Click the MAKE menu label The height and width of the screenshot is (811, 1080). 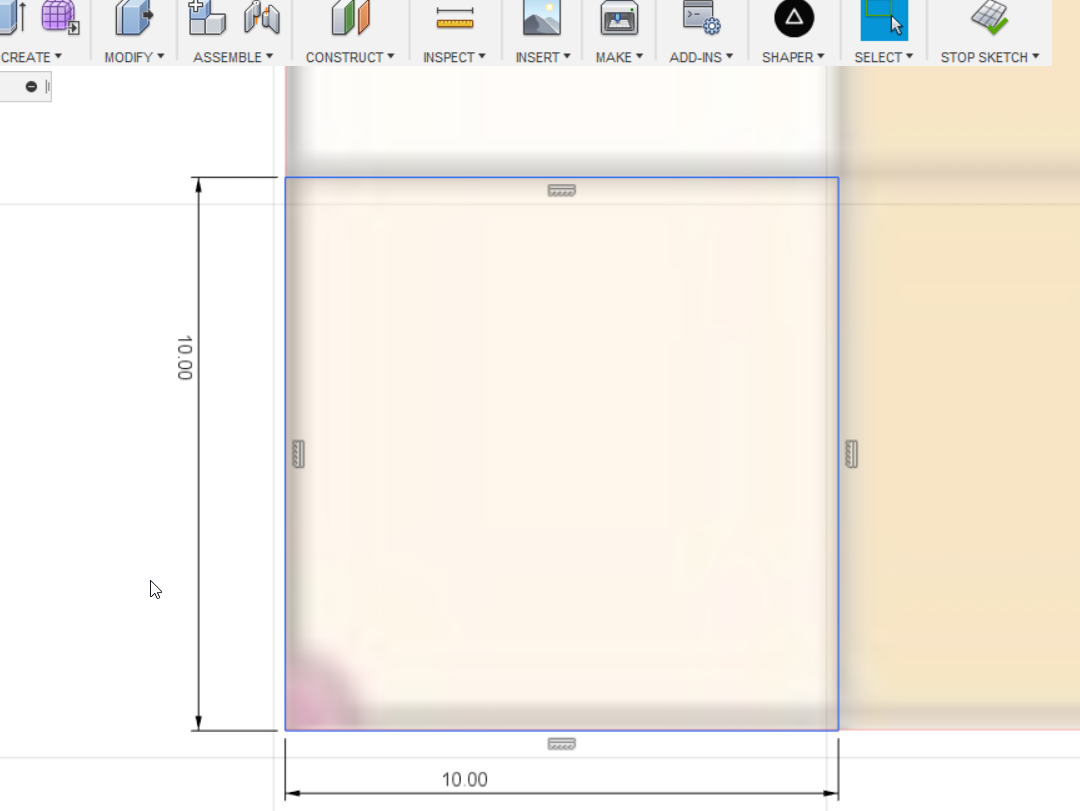(x=614, y=57)
